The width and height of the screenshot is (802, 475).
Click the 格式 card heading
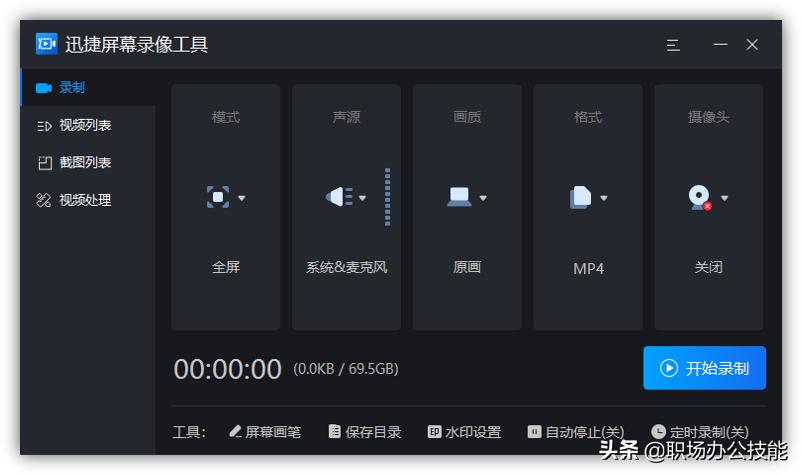(x=588, y=117)
